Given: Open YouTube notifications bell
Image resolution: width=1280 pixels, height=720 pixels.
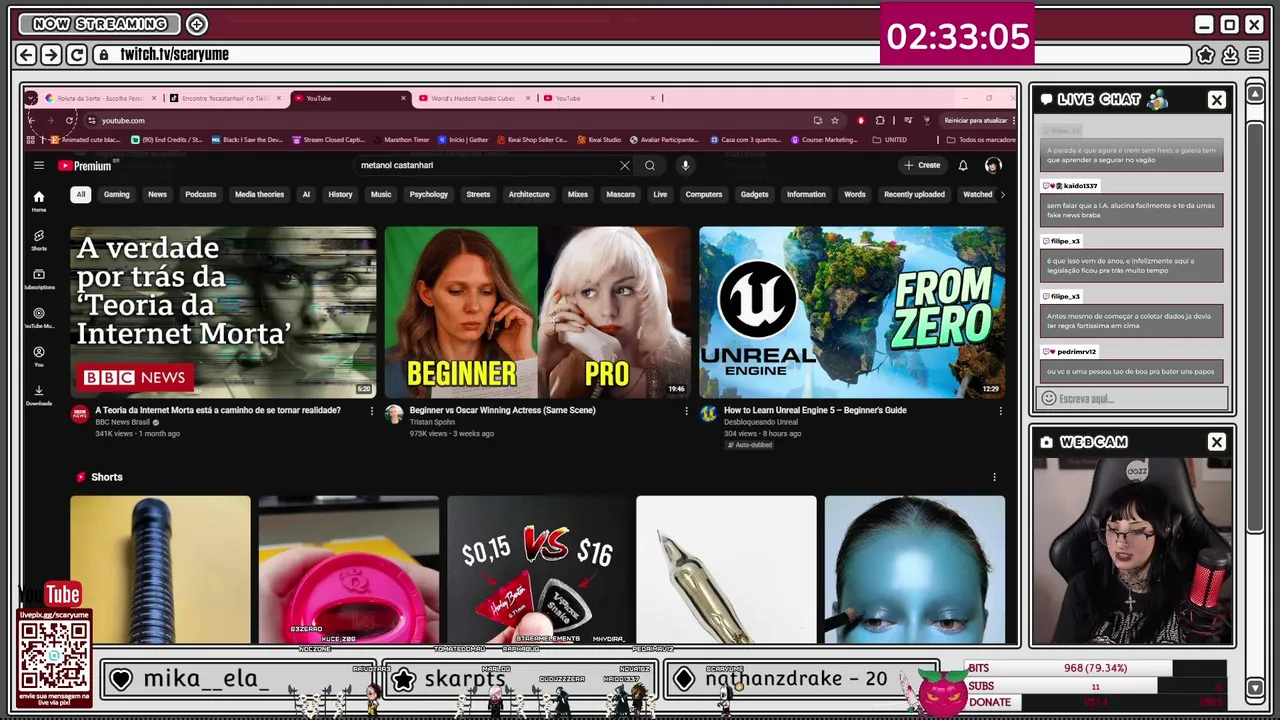Looking at the screenshot, I should pyautogui.click(x=963, y=166).
